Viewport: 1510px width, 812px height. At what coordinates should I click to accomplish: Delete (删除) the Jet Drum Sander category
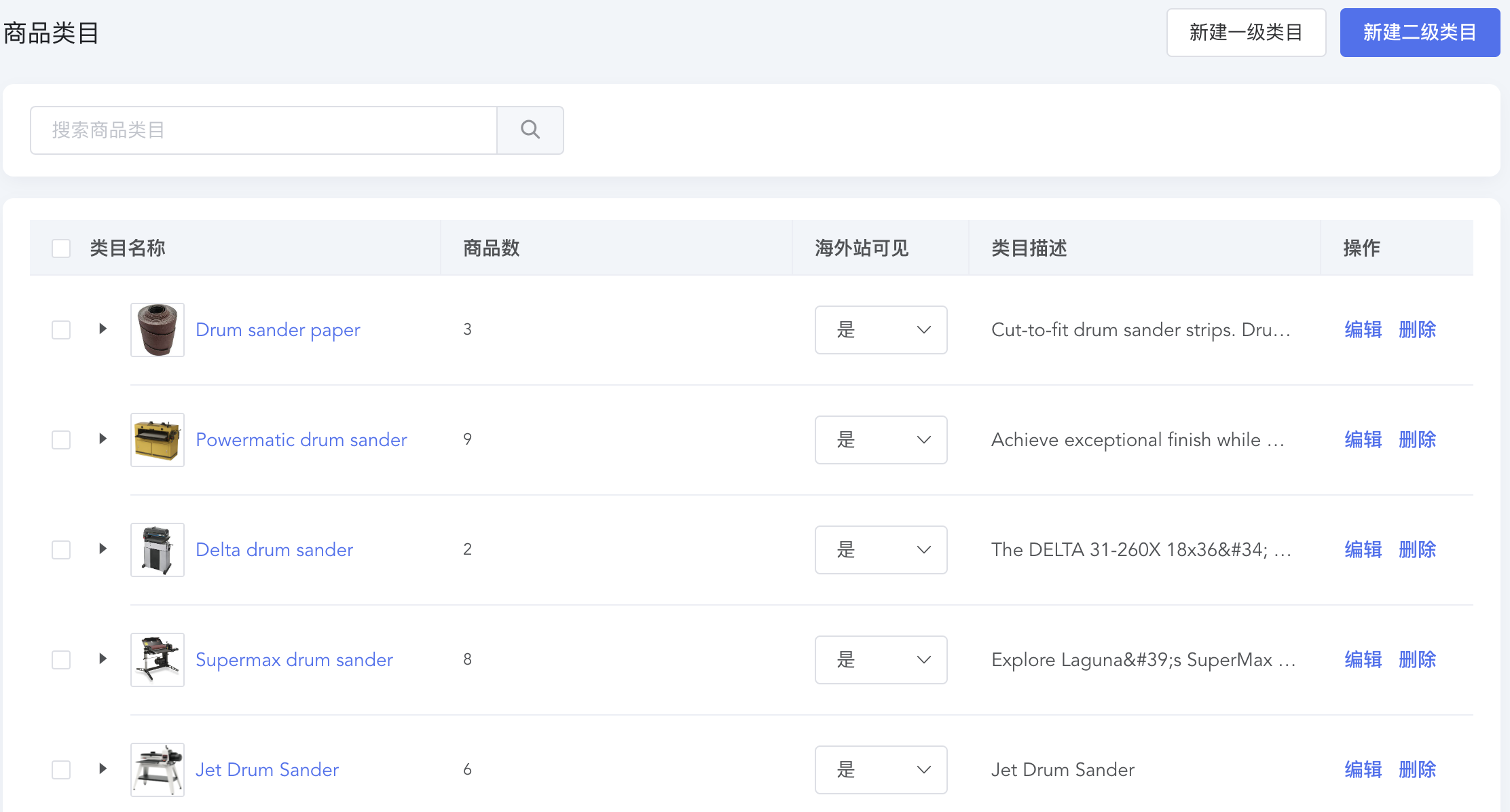tap(1418, 770)
